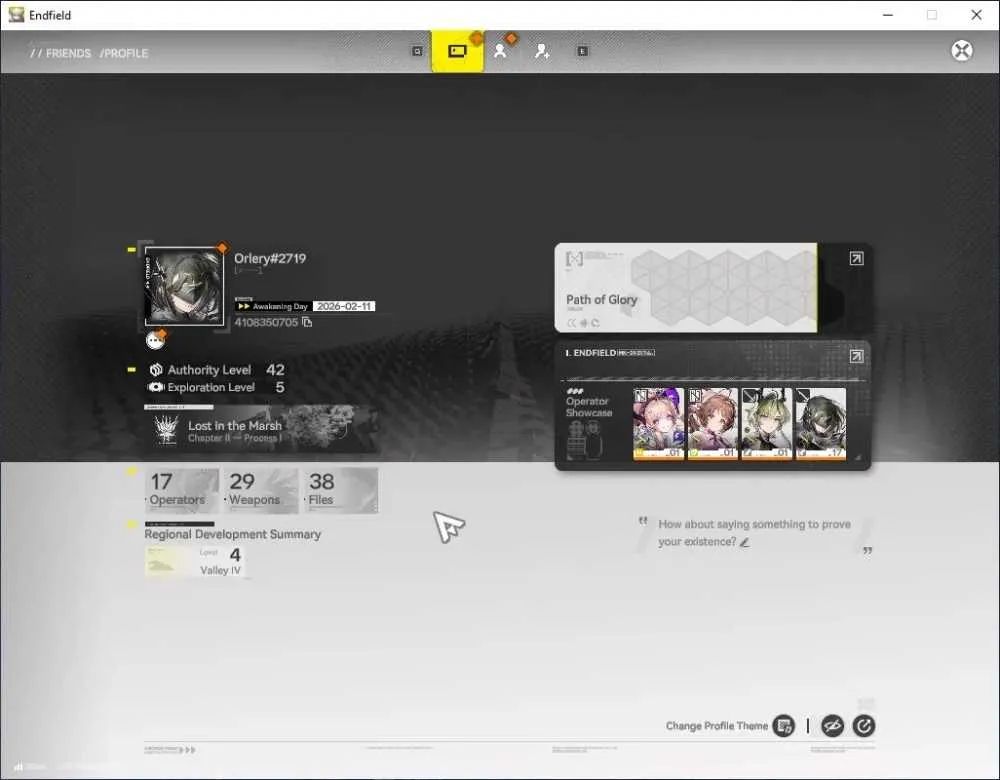
Task: Click the Awakening Day date 2026-02-11
Action: pos(344,306)
